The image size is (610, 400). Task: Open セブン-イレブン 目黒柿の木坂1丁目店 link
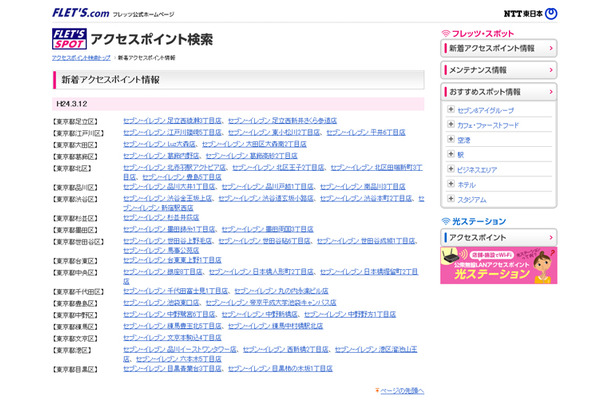click(280, 368)
